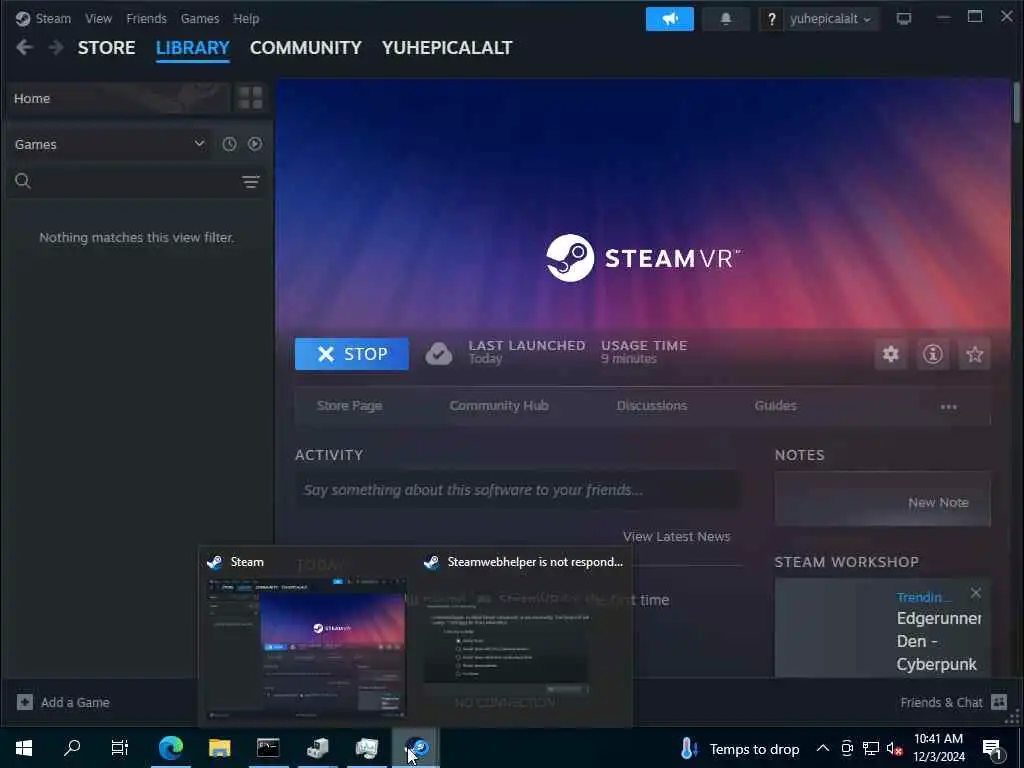This screenshot has height=768, width=1024.
Task: Go to library Home
Action: (118, 98)
